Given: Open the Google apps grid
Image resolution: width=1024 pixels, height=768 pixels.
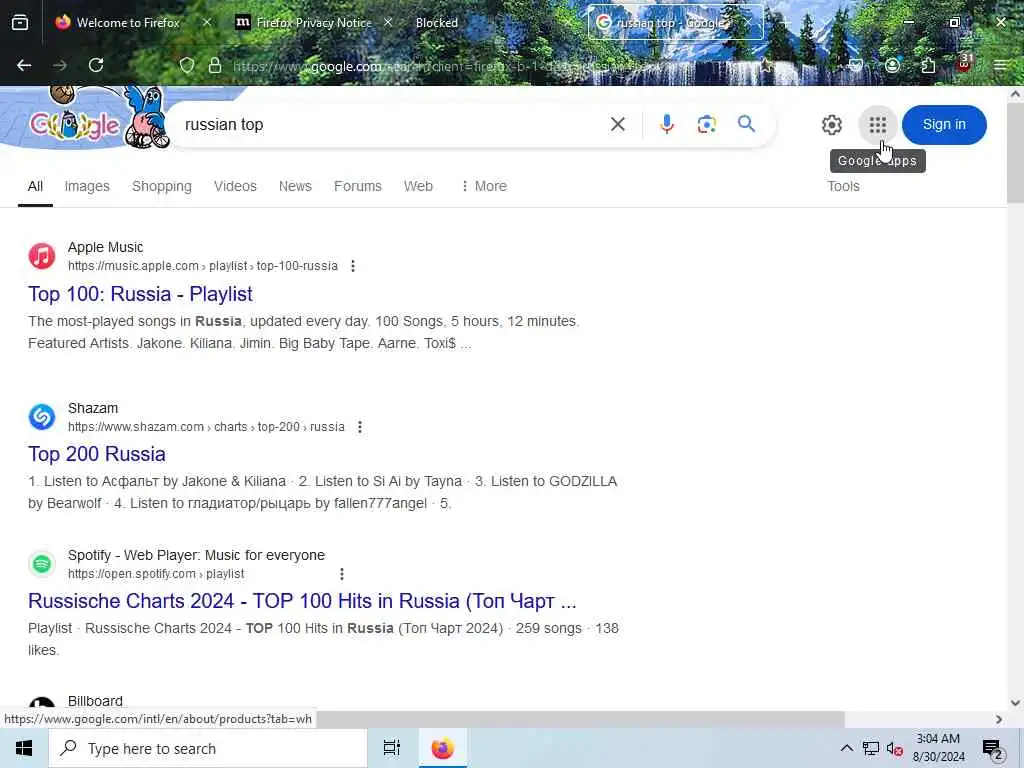Looking at the screenshot, I should [878, 125].
